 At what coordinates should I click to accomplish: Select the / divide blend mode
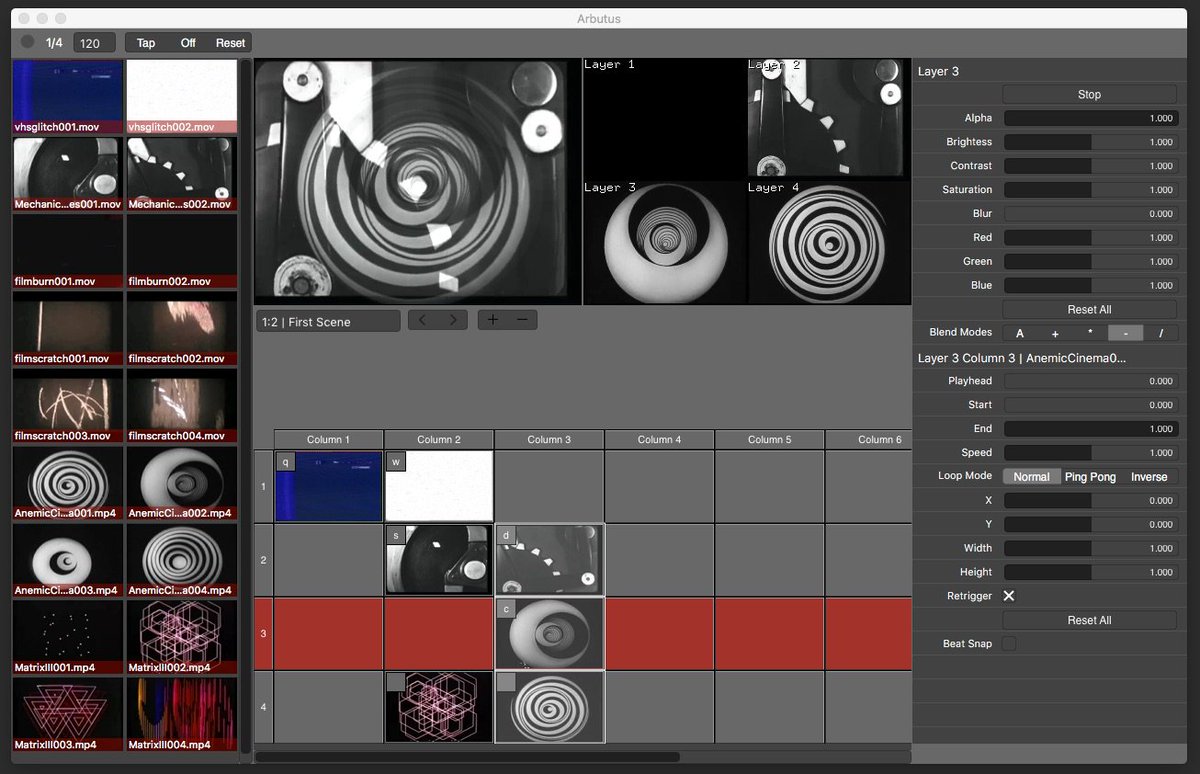point(1161,333)
